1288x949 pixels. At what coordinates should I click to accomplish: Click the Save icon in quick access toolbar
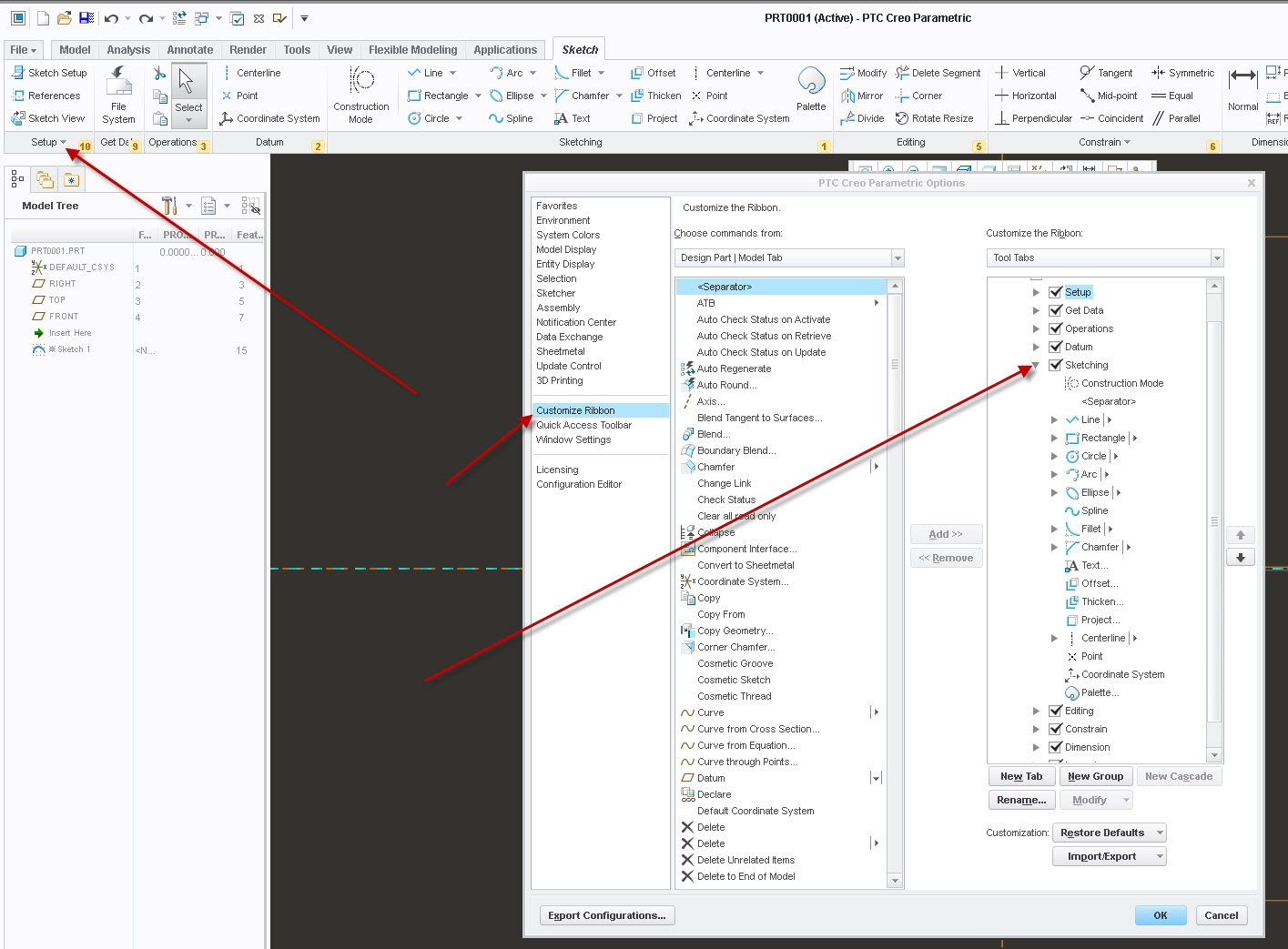[x=86, y=18]
